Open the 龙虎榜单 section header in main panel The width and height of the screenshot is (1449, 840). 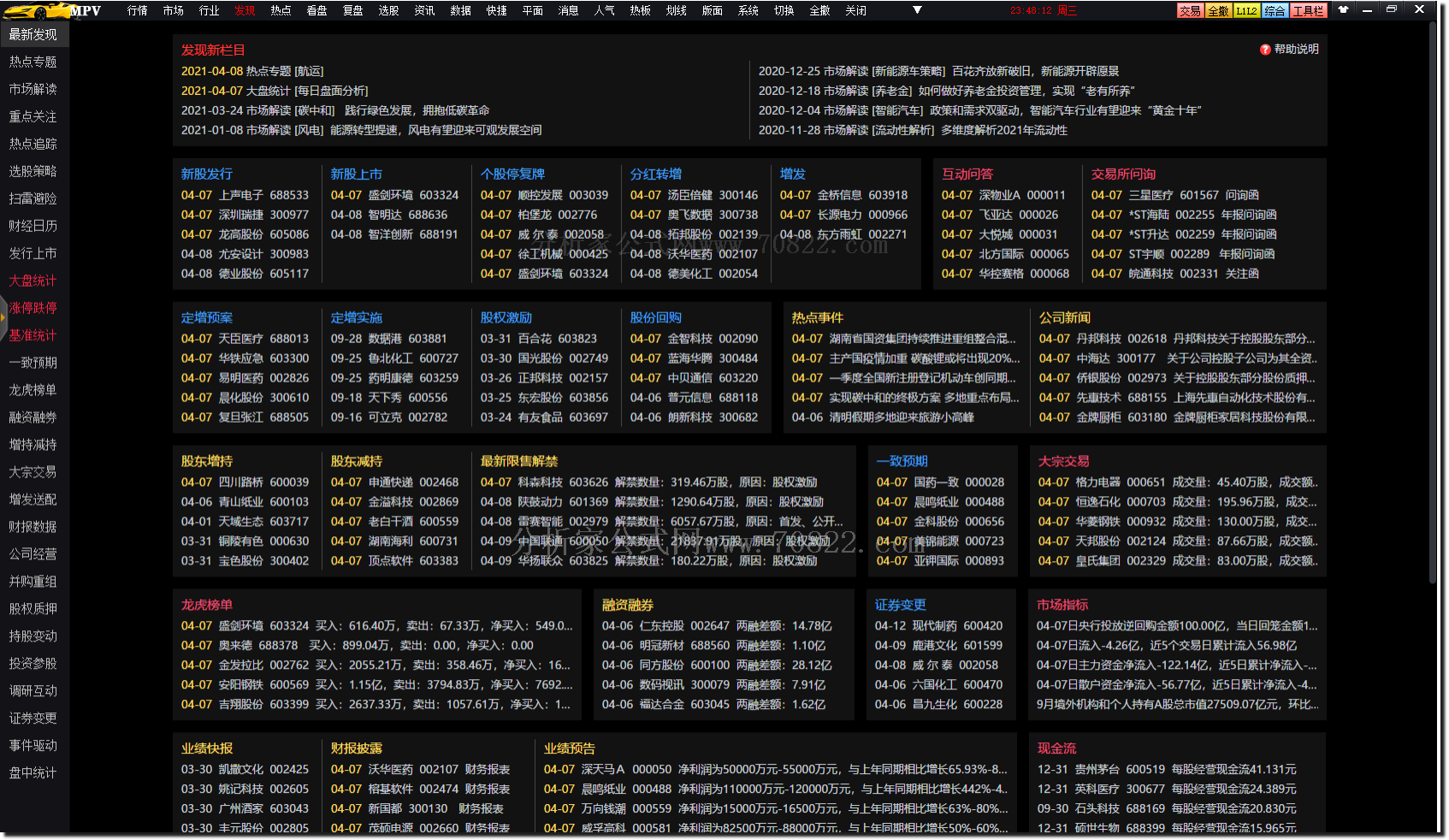coord(206,605)
